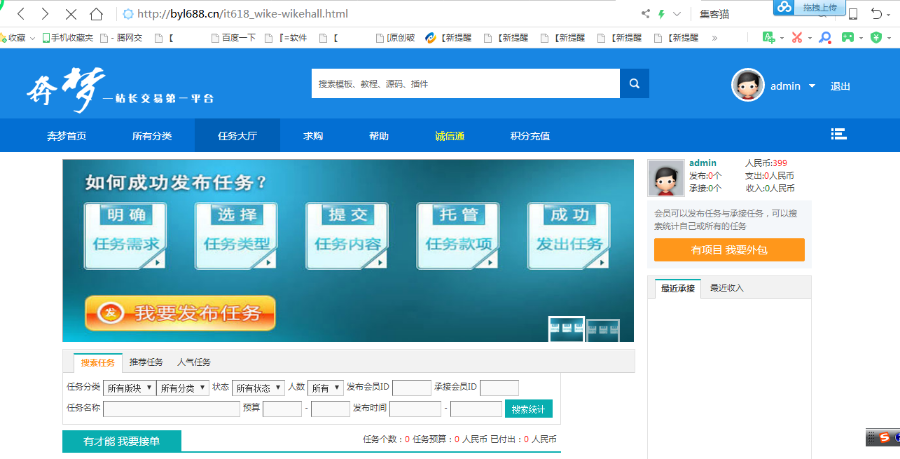The width and height of the screenshot is (900, 459).
Task: Click the undo/restore arrow icon at top right
Action: pos(876,14)
